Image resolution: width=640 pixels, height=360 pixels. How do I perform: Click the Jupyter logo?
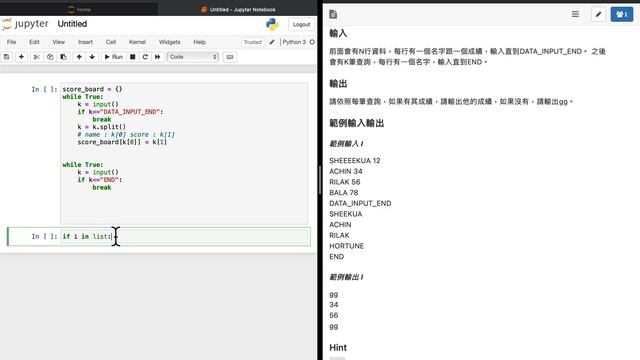pos(25,24)
